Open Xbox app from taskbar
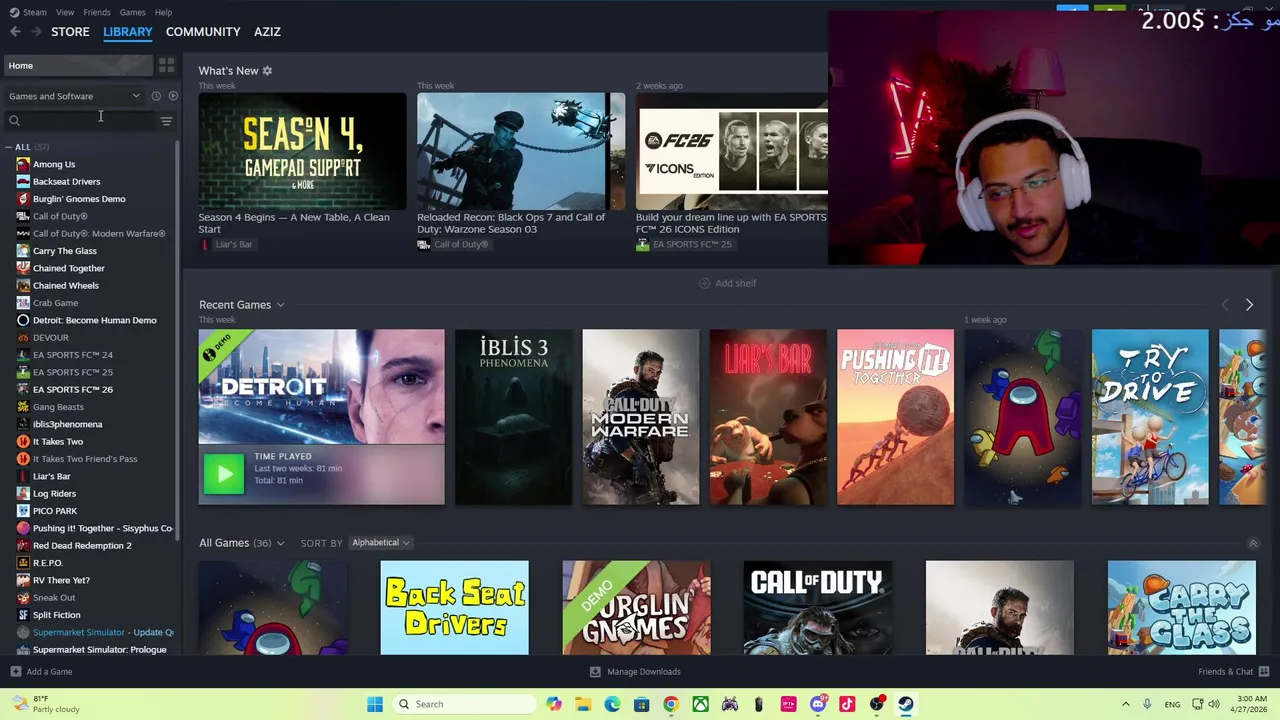 click(701, 704)
